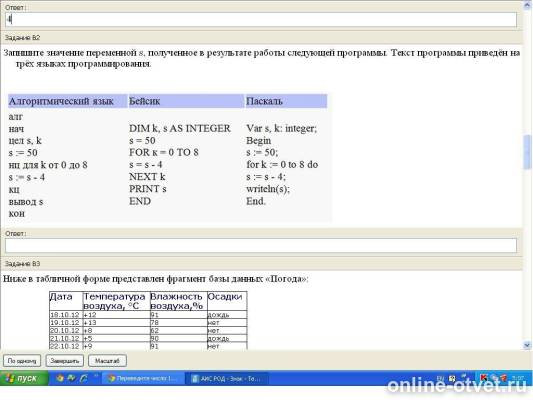Click the 'Задание B3' section heading
Image resolution: width=533 pixels, height=400 pixels.
point(22,264)
